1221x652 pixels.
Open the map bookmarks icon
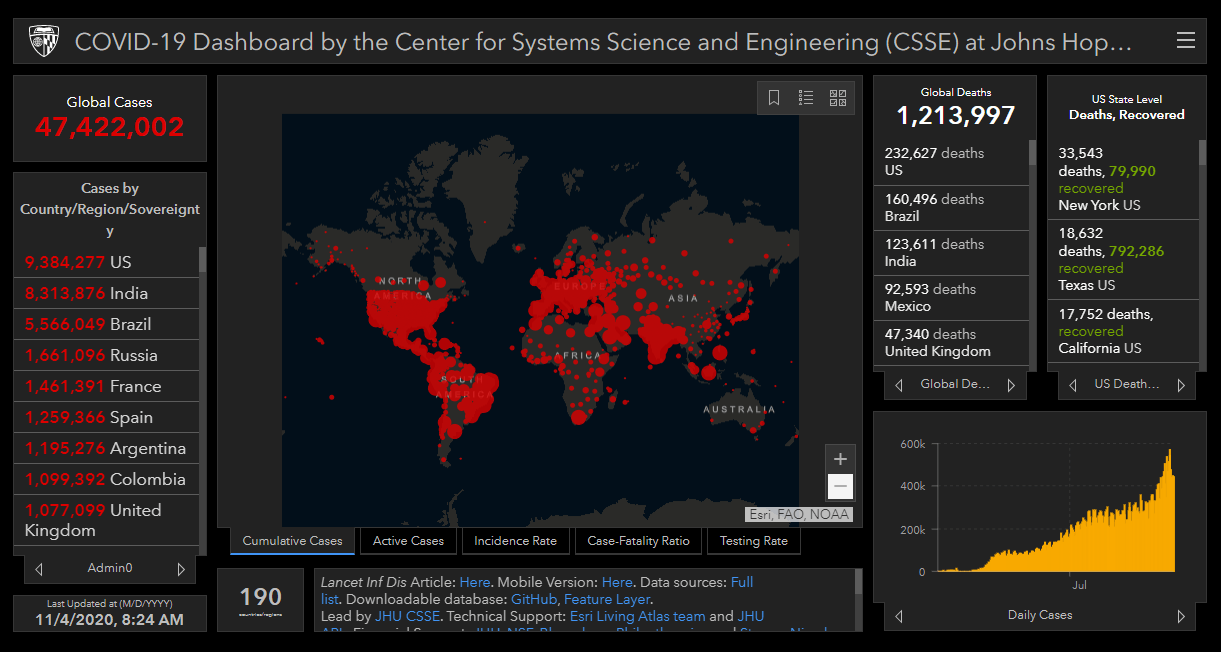pyautogui.click(x=774, y=98)
